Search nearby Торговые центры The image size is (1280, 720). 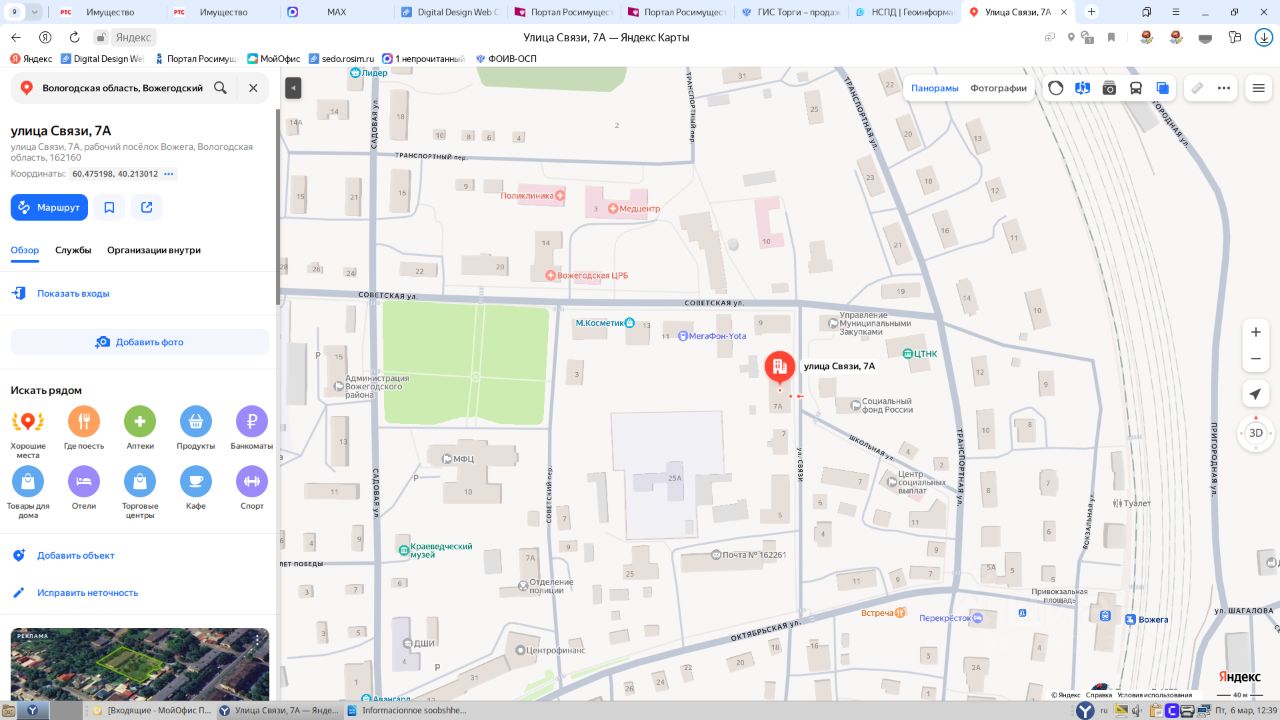pyautogui.click(x=140, y=493)
